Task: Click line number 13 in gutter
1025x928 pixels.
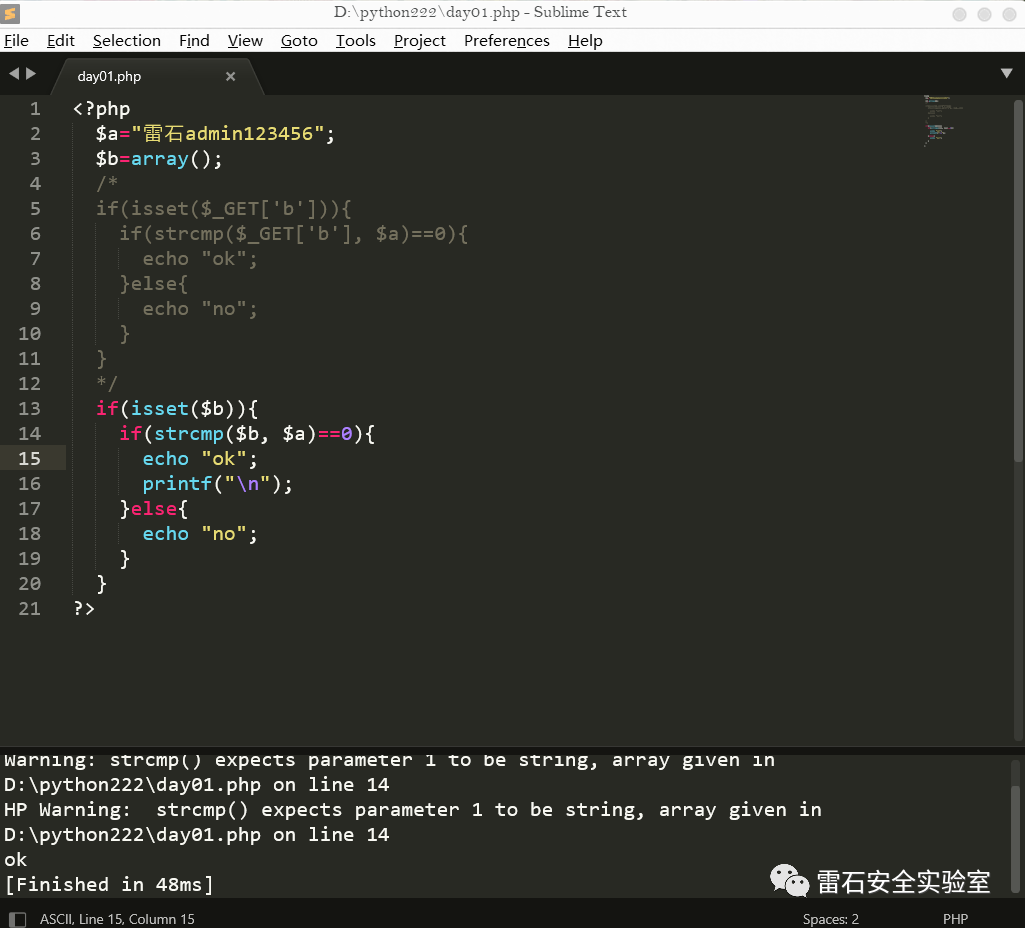Action: click(x=30, y=409)
